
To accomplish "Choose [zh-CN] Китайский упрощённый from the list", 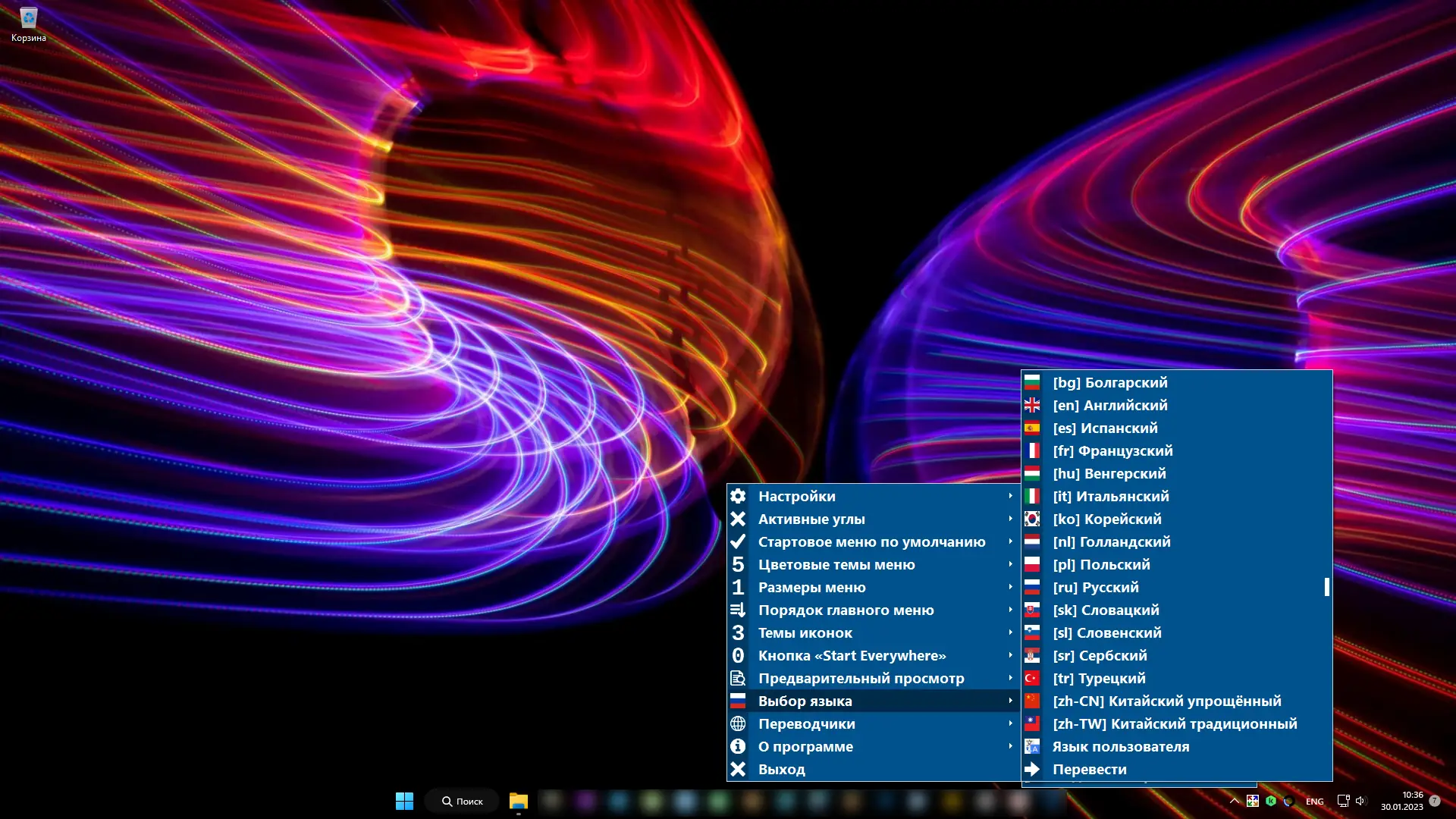I will (1166, 701).
